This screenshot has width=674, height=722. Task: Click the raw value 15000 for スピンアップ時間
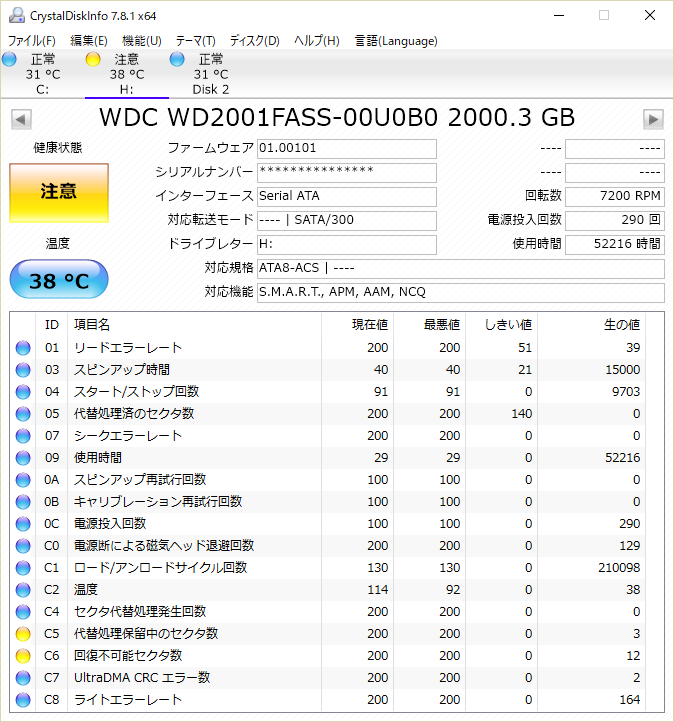[x=622, y=370]
